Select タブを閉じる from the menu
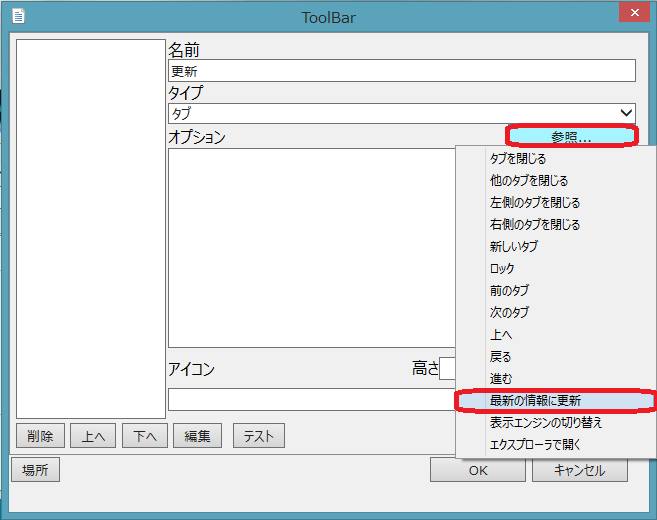The width and height of the screenshot is (657, 520). coord(517,159)
